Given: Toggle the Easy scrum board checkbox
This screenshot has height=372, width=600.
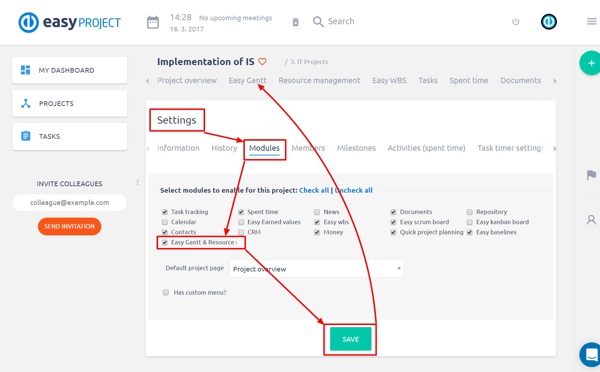Looking at the screenshot, I should tap(393, 222).
